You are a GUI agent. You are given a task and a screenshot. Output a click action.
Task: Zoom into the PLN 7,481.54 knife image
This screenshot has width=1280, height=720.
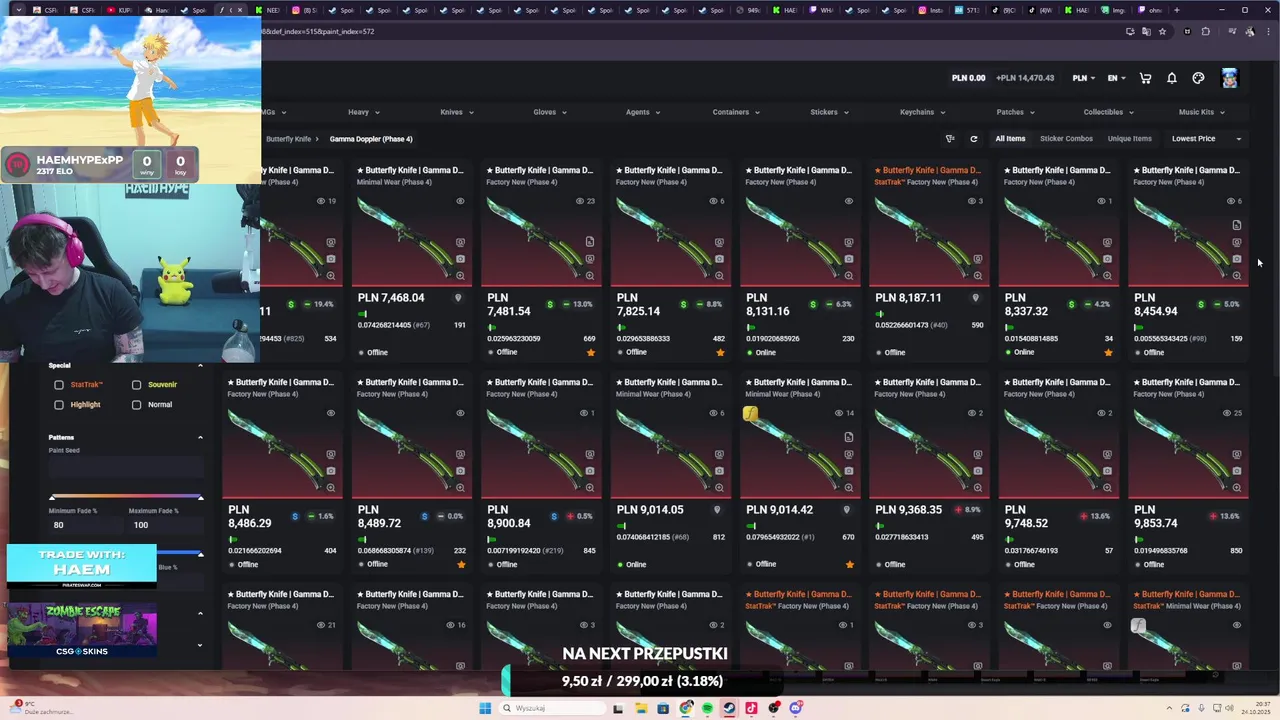589,275
